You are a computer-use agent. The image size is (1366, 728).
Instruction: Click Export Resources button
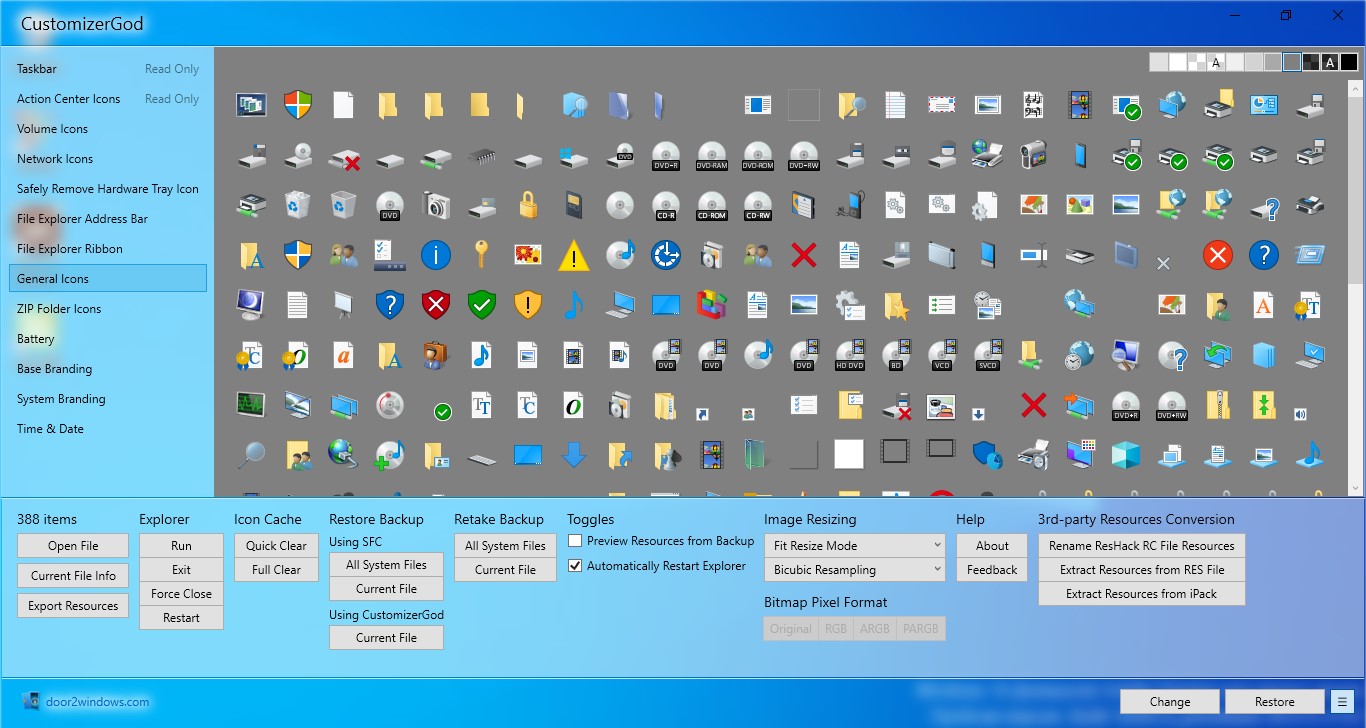click(73, 606)
